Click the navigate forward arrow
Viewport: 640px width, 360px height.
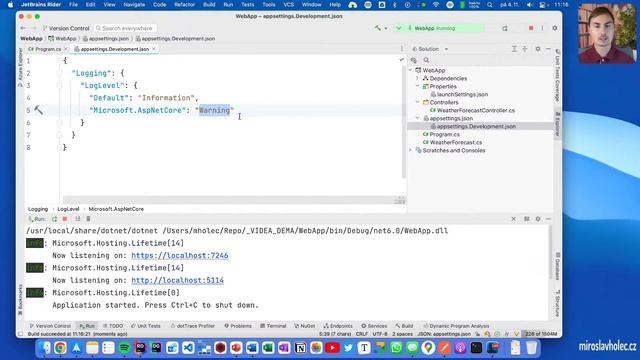click(x=33, y=28)
